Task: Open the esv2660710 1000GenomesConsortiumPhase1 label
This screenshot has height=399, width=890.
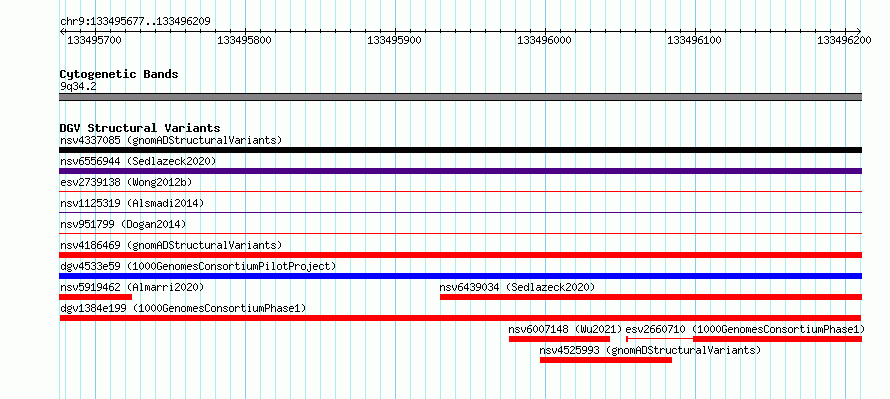Action: click(x=745, y=329)
